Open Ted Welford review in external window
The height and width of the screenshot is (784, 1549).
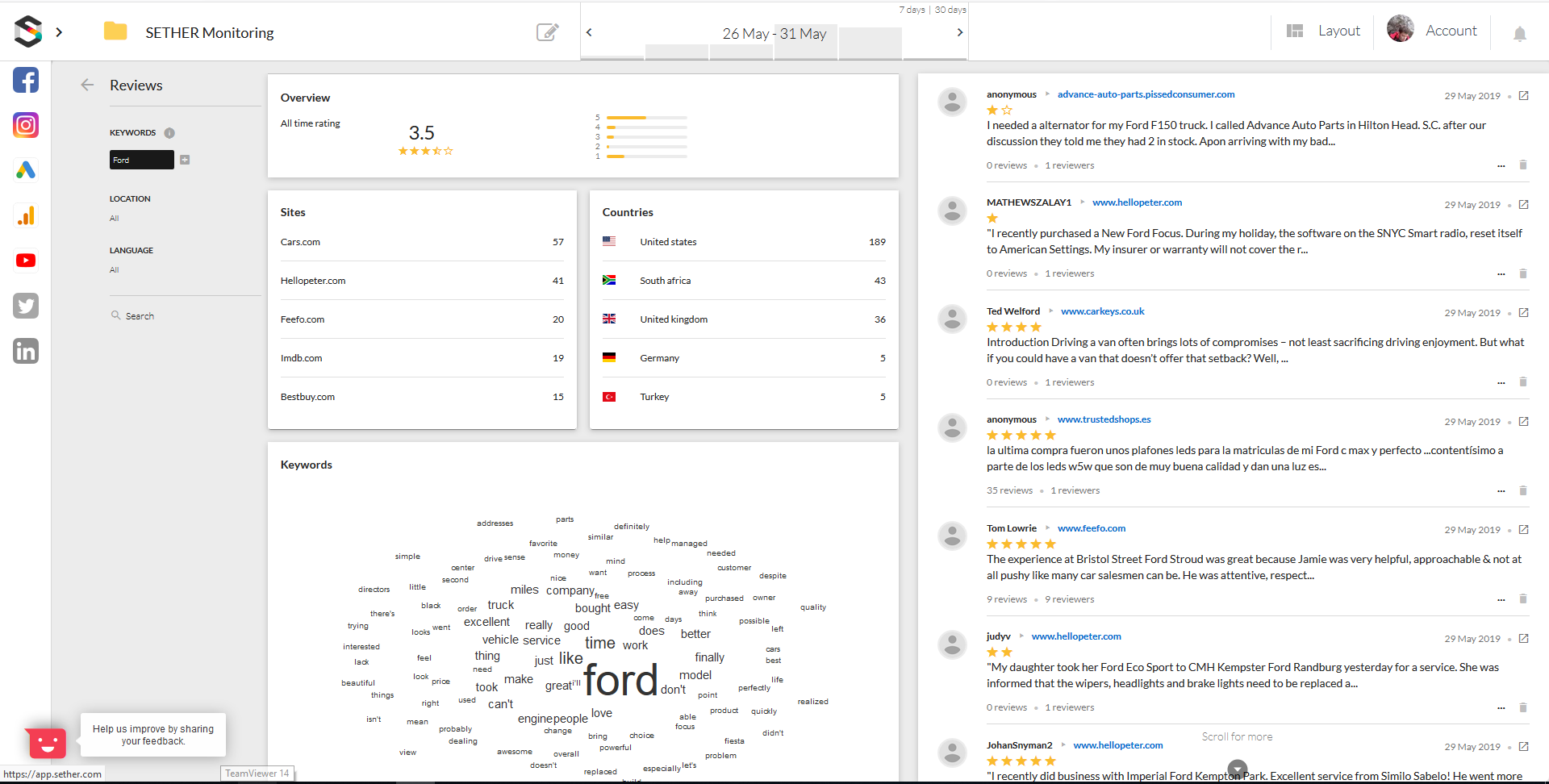tap(1523, 313)
